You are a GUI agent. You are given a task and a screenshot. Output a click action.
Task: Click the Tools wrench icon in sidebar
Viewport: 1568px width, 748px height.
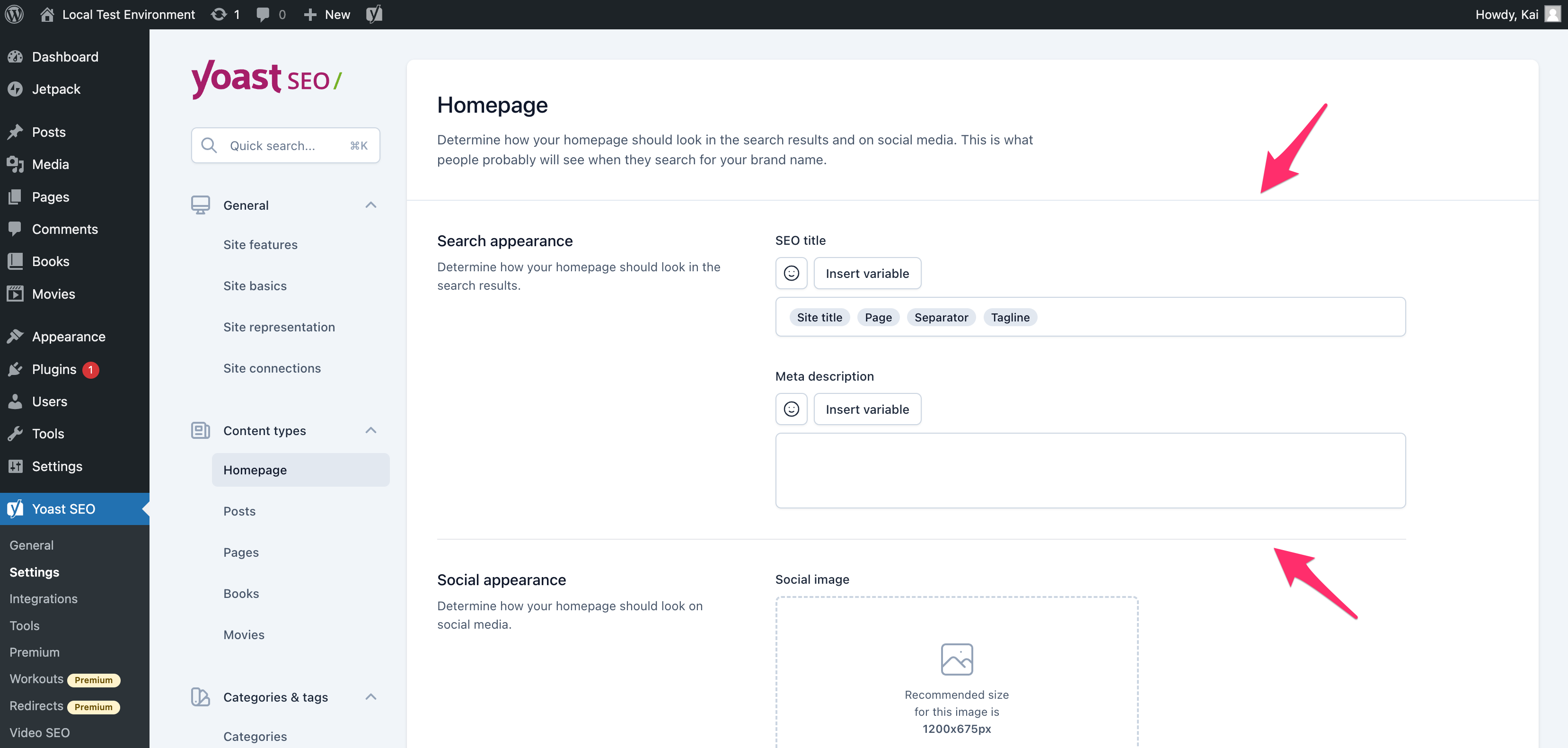pyautogui.click(x=16, y=433)
